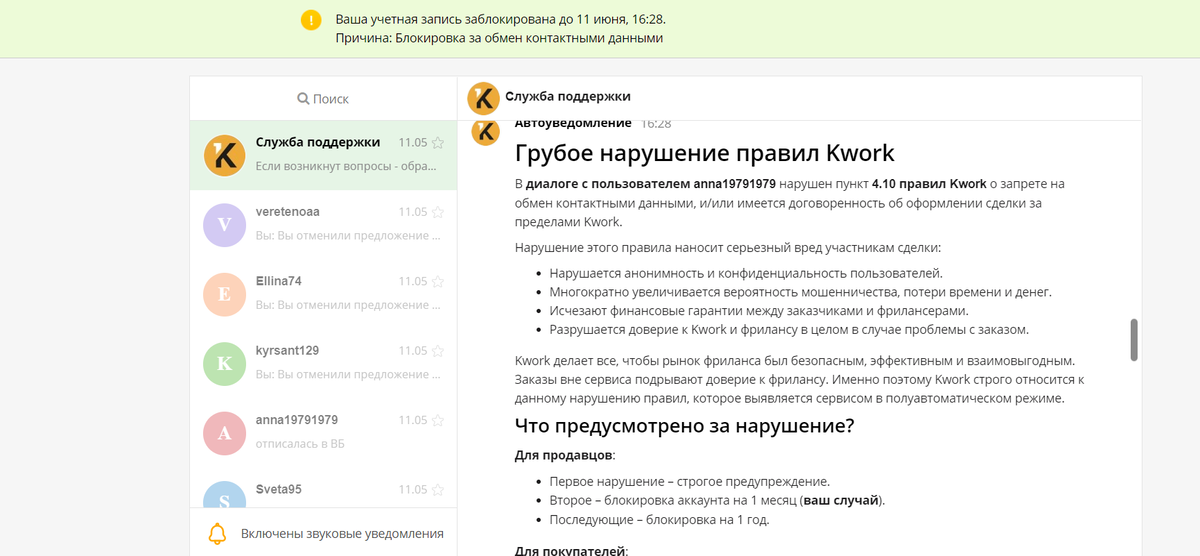Click the Sveta95 avatar
Screen dimensions: 1200x556
(224, 494)
